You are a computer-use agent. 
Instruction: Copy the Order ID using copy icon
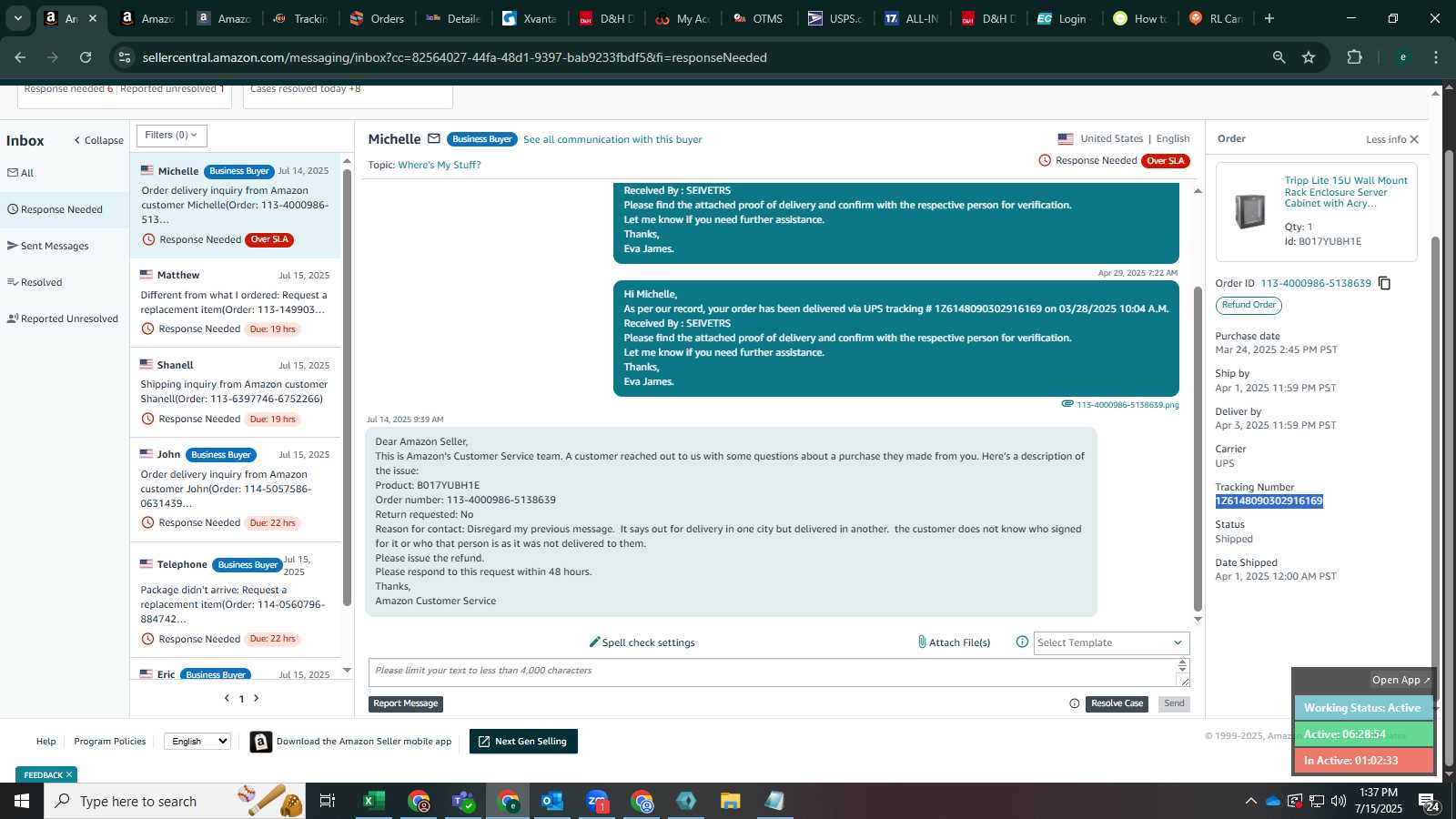(1384, 283)
